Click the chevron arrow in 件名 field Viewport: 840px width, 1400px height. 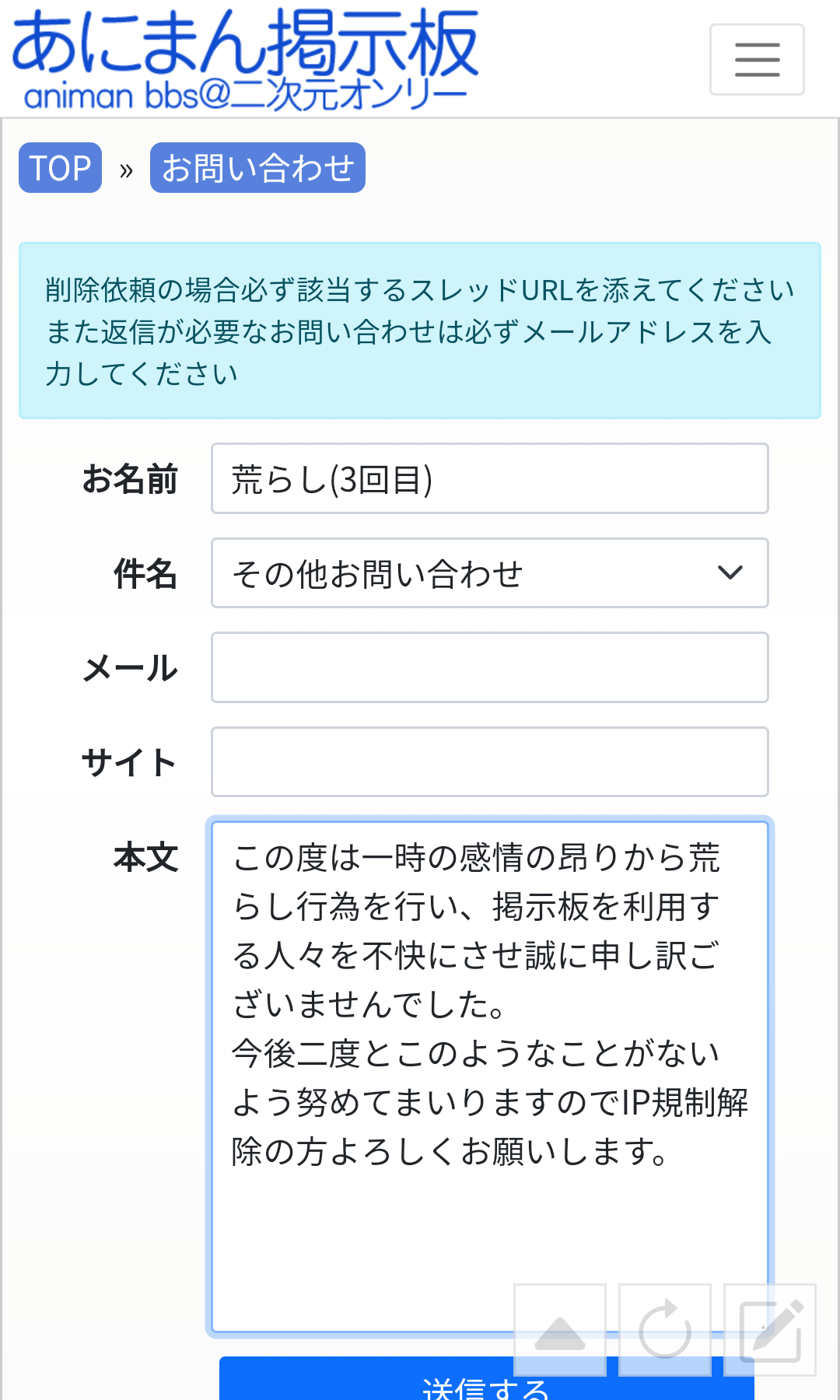pyautogui.click(x=730, y=573)
